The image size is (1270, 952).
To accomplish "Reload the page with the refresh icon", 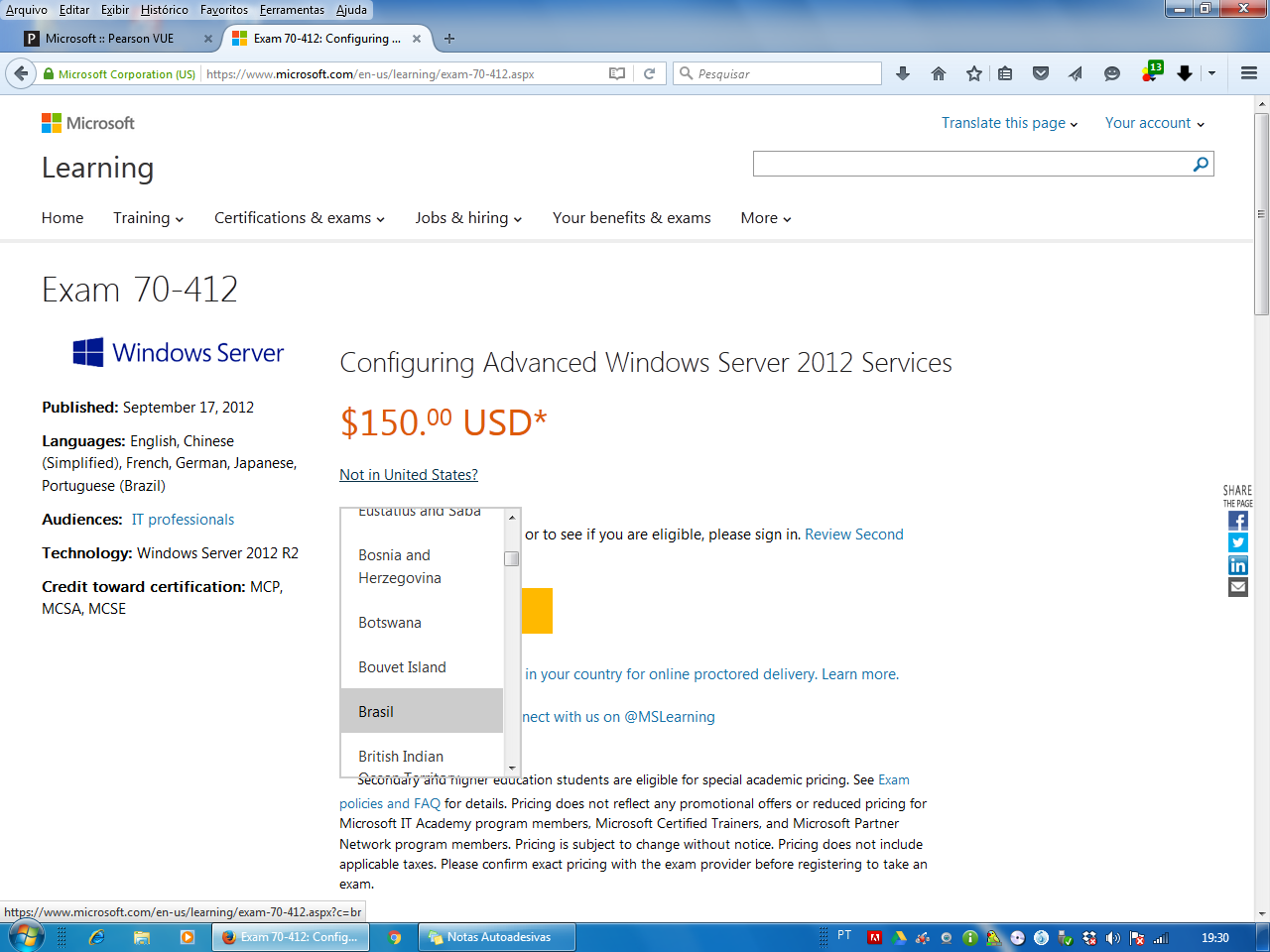I will coord(650,73).
